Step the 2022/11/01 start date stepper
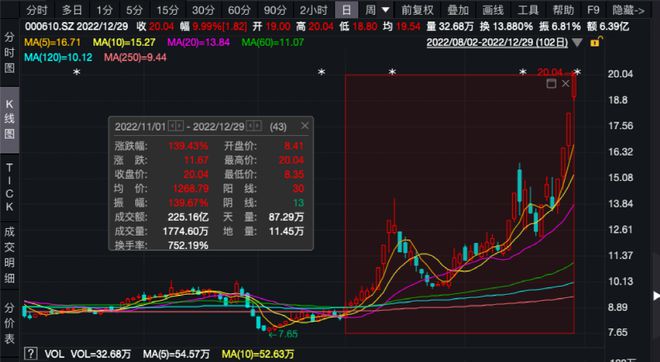 [176, 126]
